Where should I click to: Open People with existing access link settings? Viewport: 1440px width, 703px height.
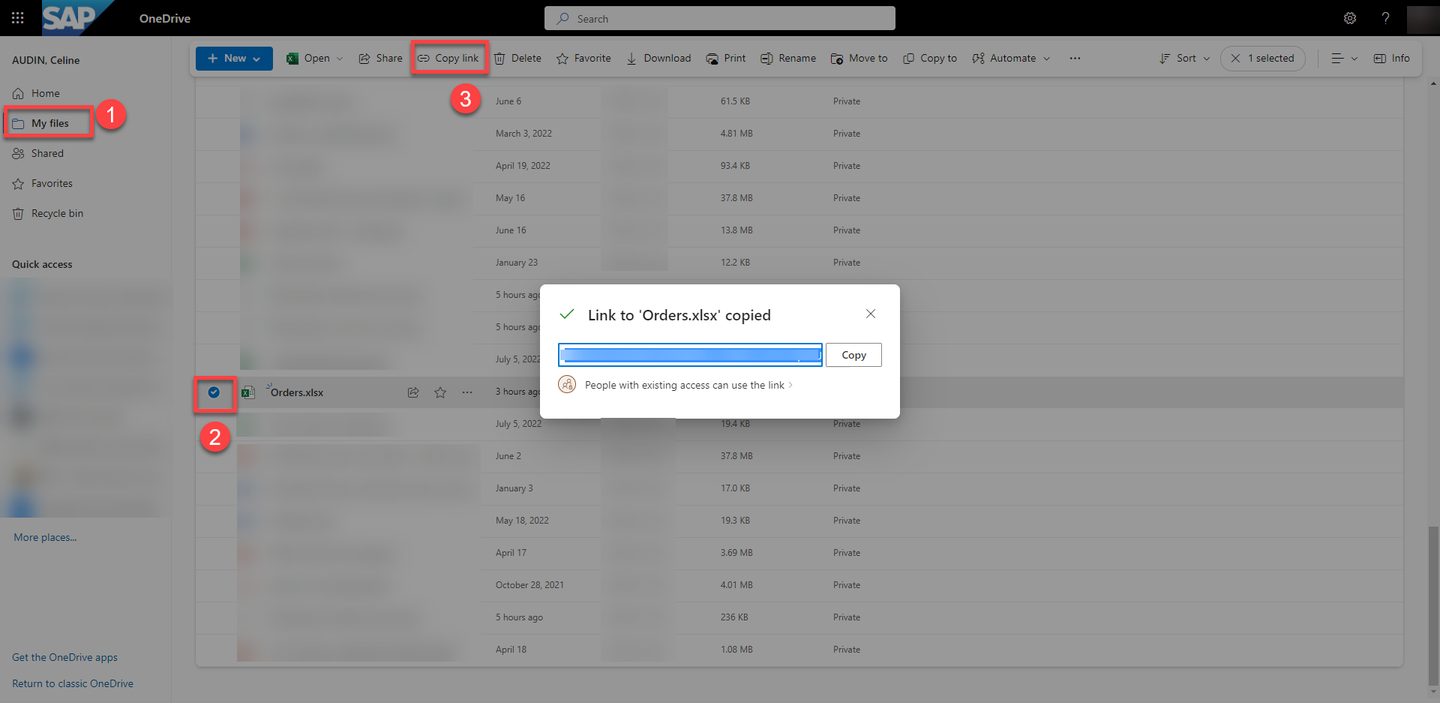[x=688, y=385]
